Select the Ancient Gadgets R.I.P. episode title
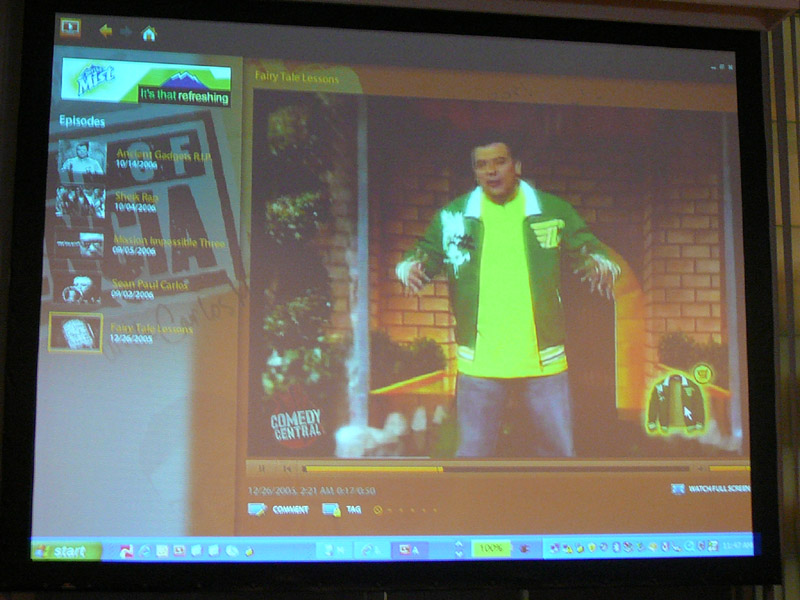 (x=163, y=155)
